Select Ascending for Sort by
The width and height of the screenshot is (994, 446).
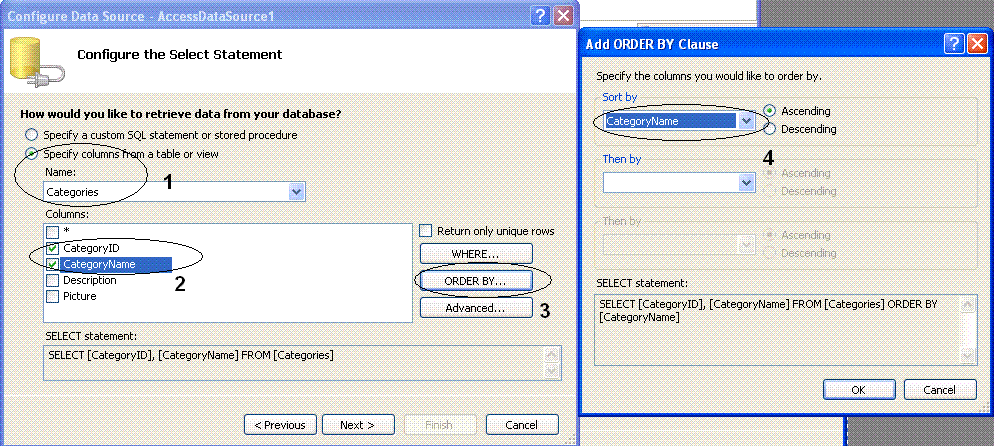tap(770, 111)
